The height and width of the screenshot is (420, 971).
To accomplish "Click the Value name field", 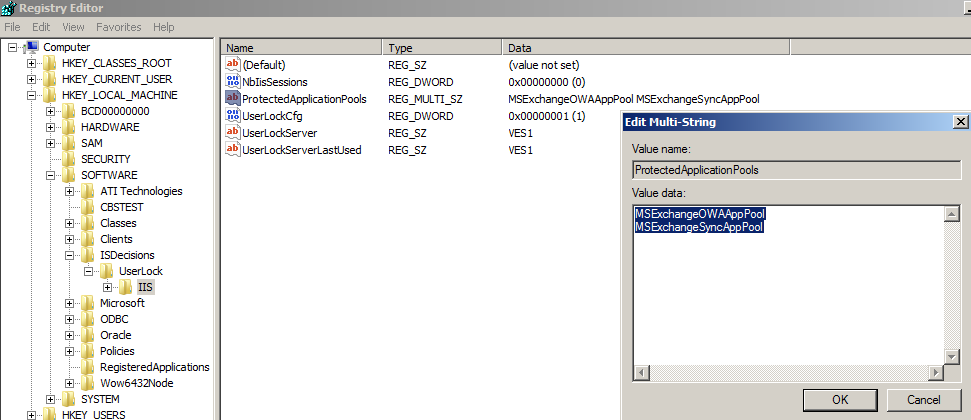I will pyautogui.click(x=796, y=170).
